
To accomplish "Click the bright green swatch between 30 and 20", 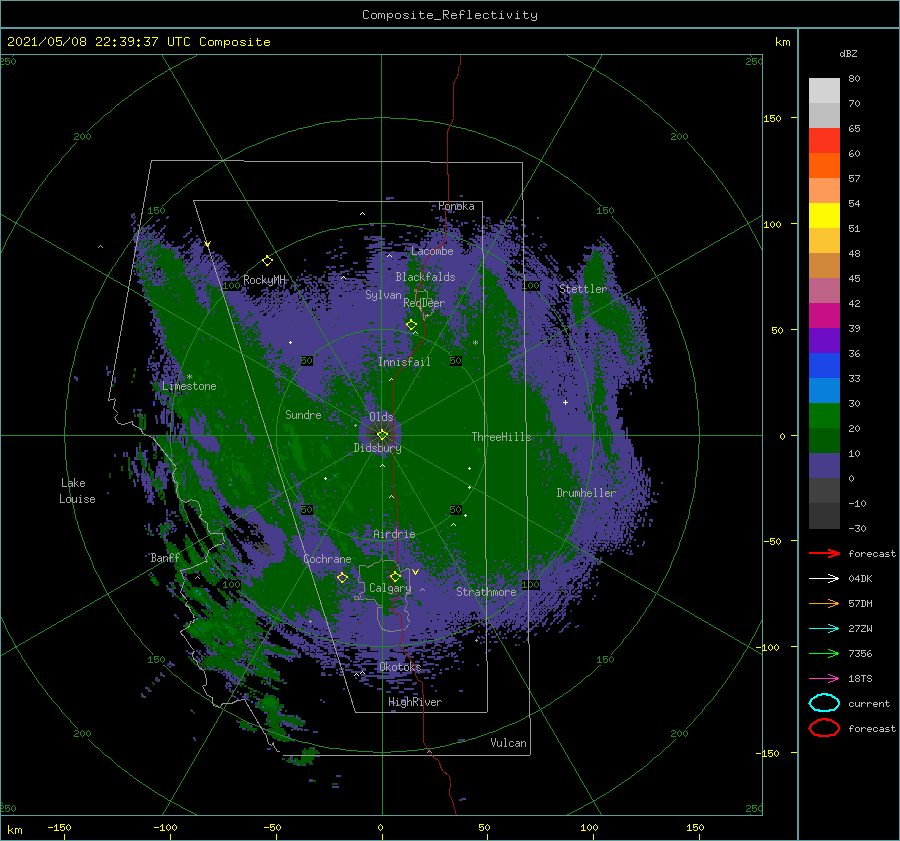I will pos(824,415).
